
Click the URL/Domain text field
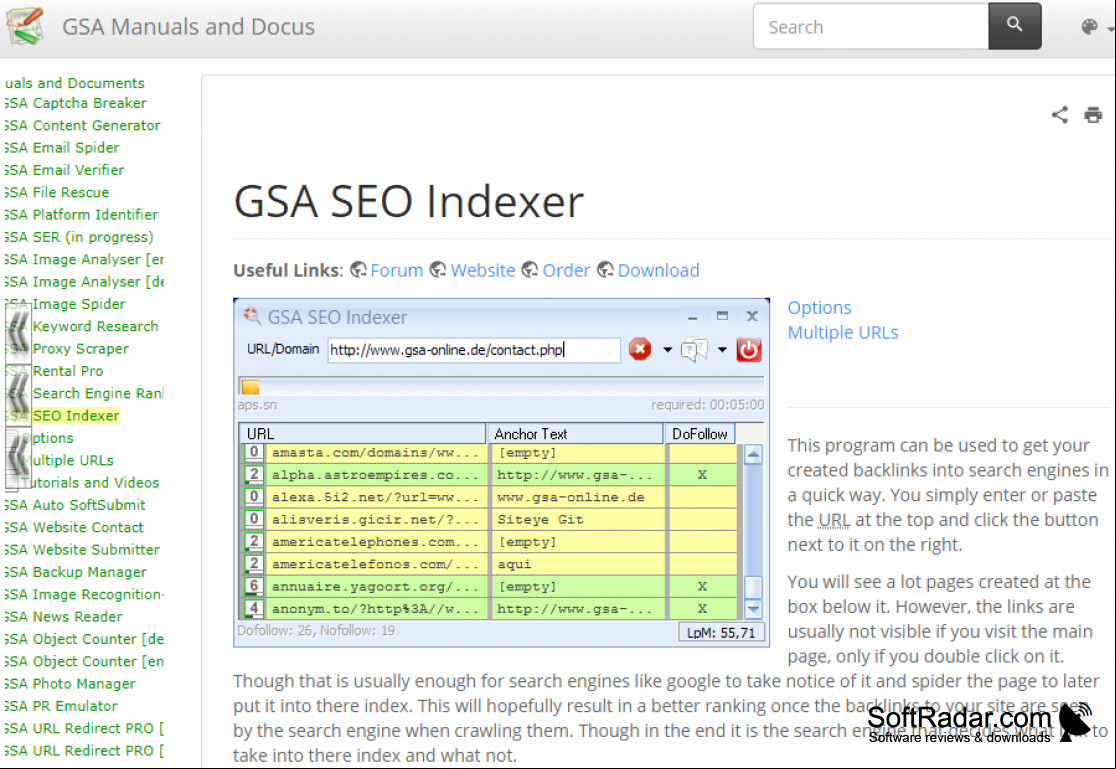[474, 350]
